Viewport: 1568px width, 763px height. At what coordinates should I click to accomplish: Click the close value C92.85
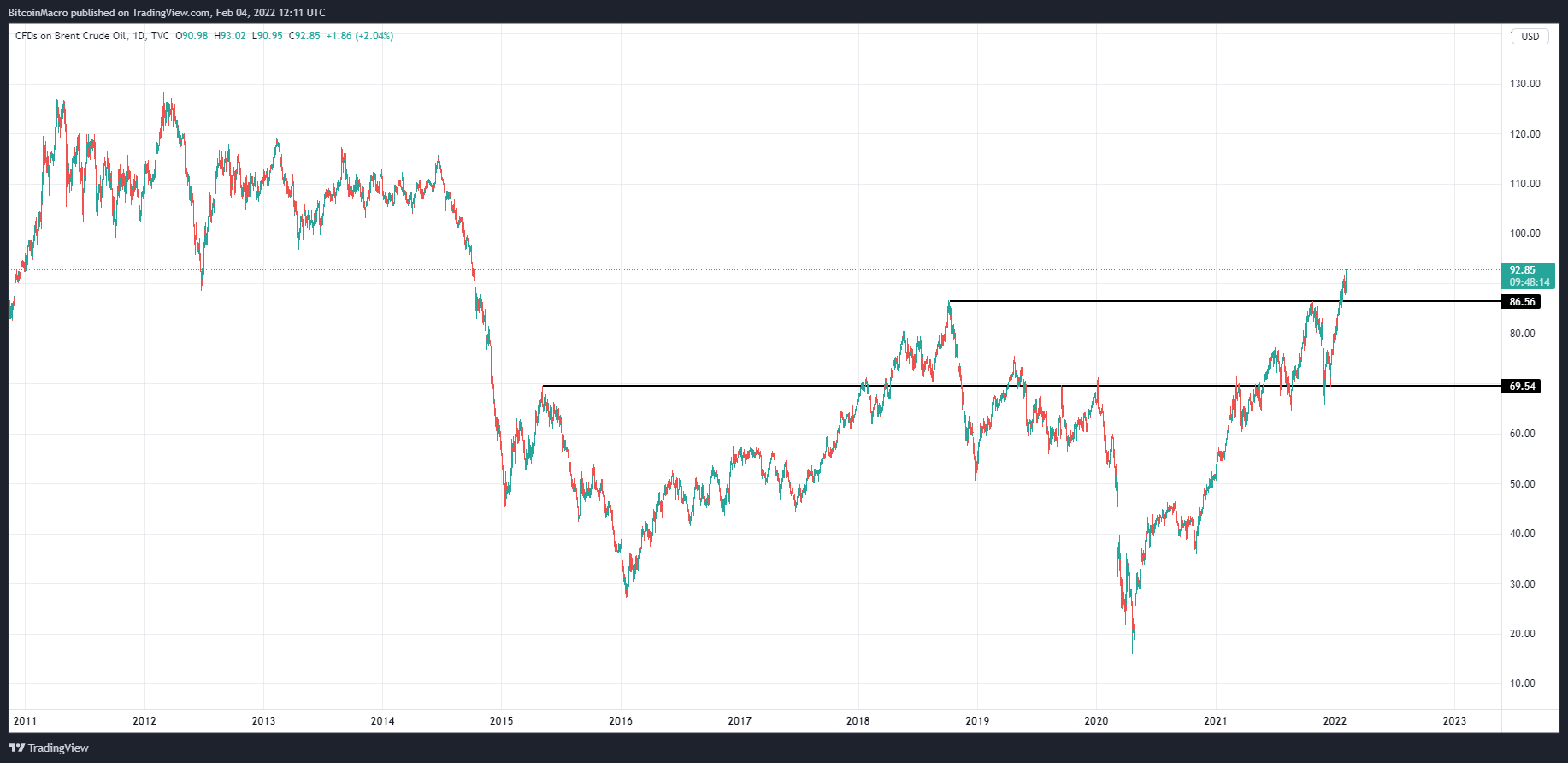click(304, 36)
